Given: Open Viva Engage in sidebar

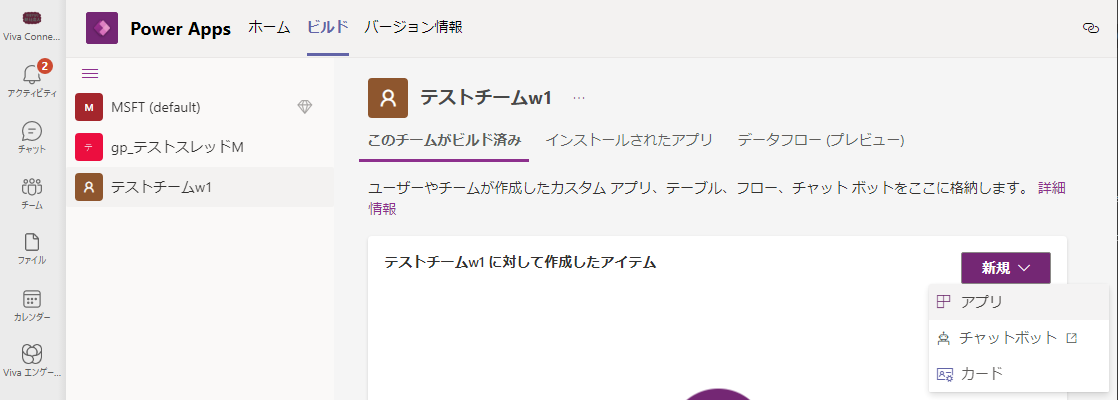Looking at the screenshot, I should (x=32, y=361).
